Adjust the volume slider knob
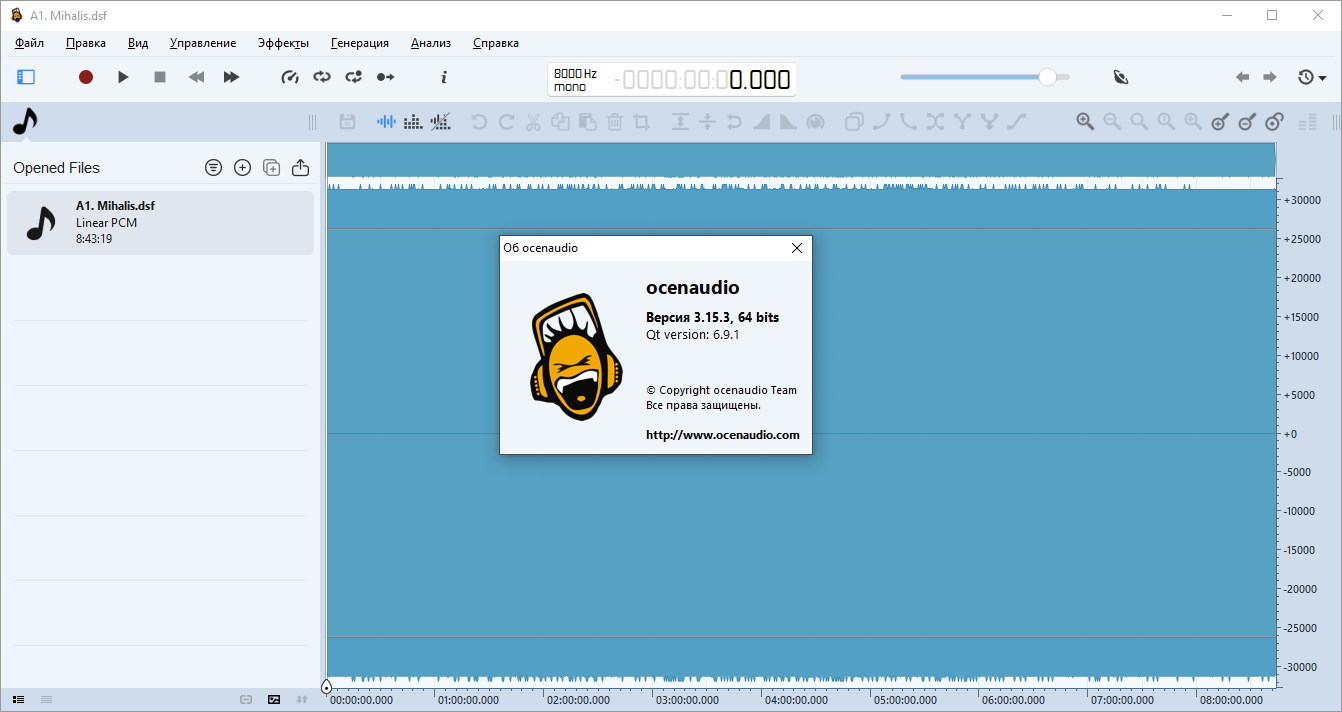This screenshot has height=712, width=1342. click(x=1047, y=77)
